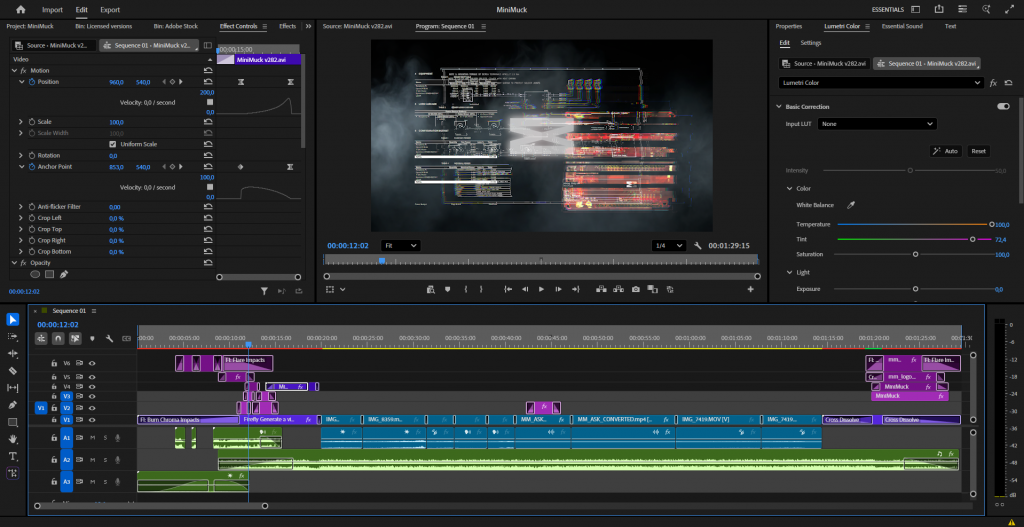Open the Input LUT dropdown
The height and width of the screenshot is (527, 1024).
tap(876, 124)
